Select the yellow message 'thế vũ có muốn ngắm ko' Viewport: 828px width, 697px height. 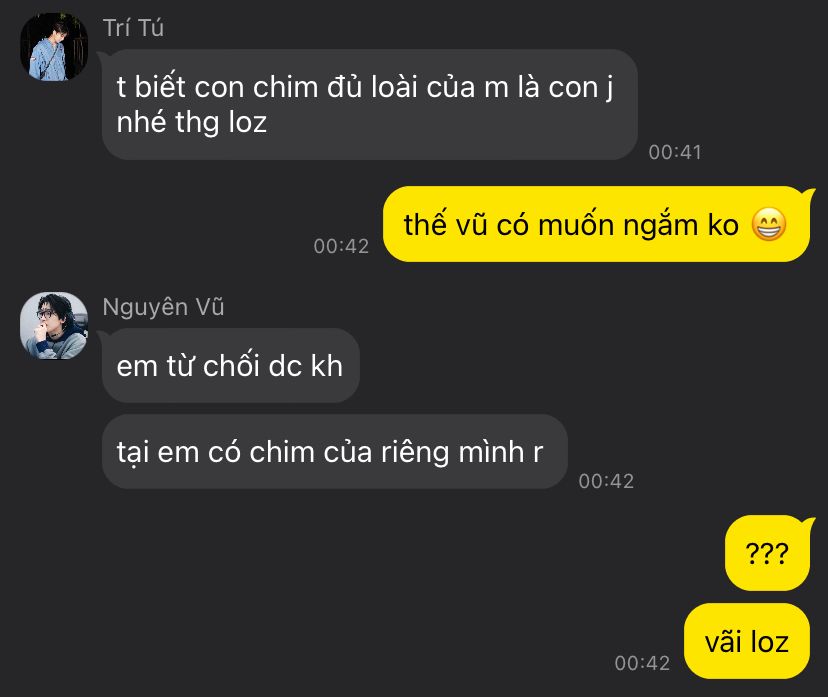click(596, 224)
